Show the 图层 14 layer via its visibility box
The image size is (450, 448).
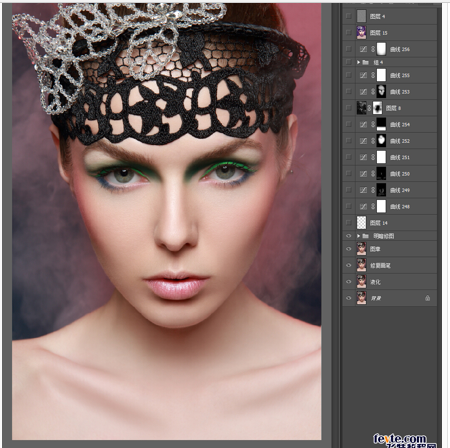click(349, 223)
